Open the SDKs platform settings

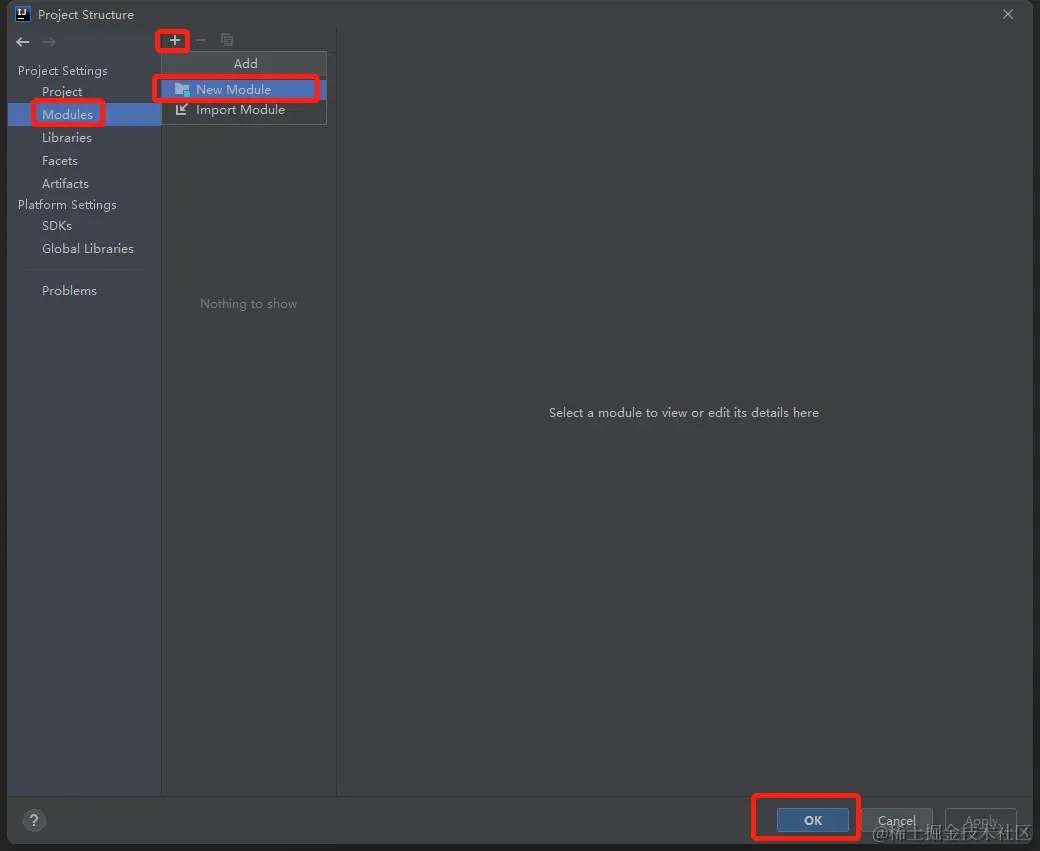pos(57,226)
